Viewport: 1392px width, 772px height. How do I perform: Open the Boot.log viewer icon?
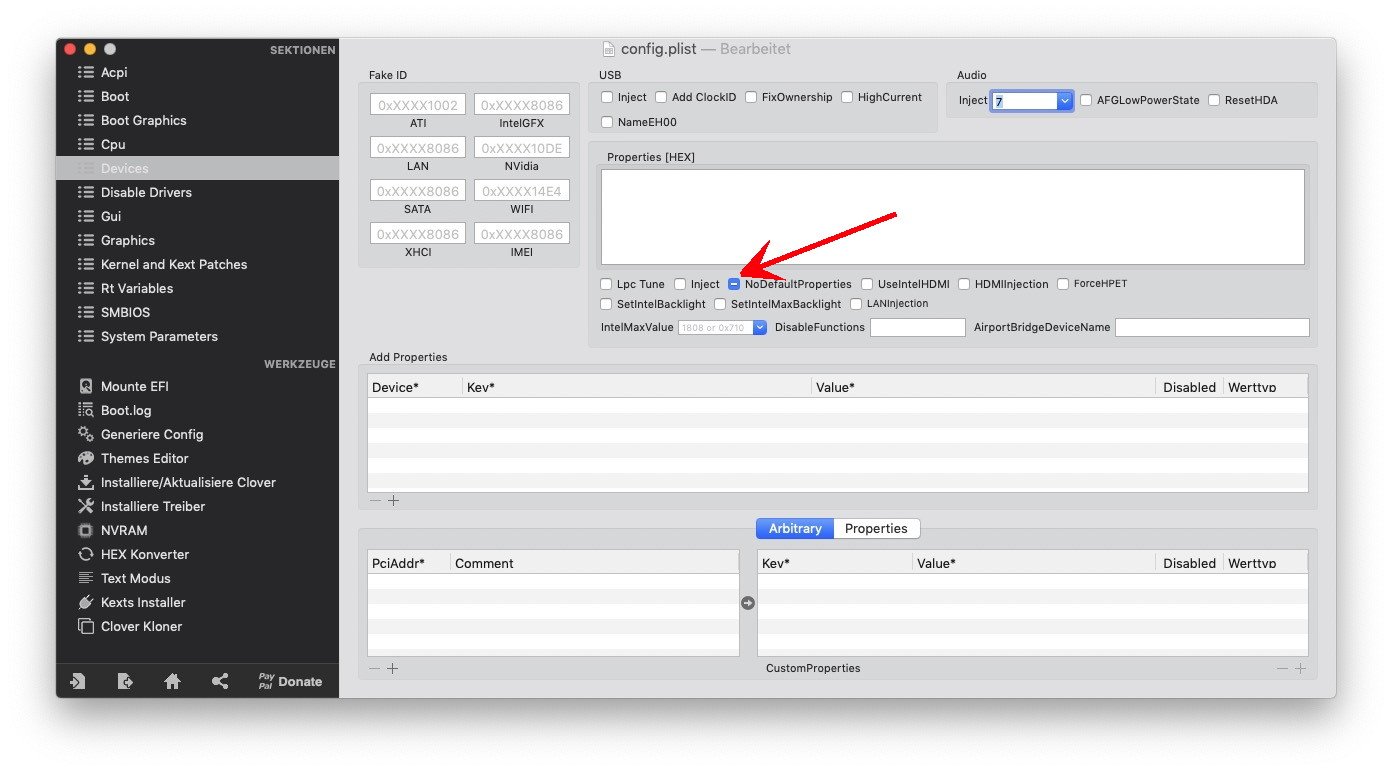pos(86,410)
